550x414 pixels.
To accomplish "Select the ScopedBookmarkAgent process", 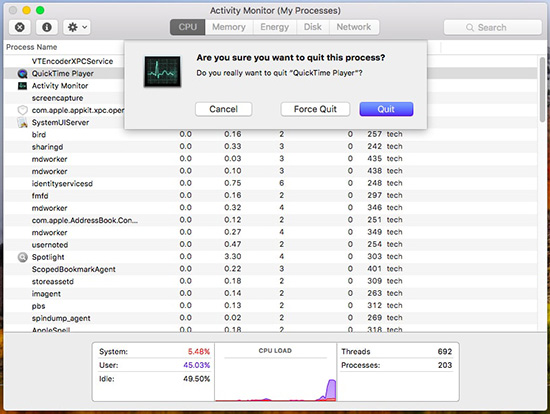I will [74, 269].
